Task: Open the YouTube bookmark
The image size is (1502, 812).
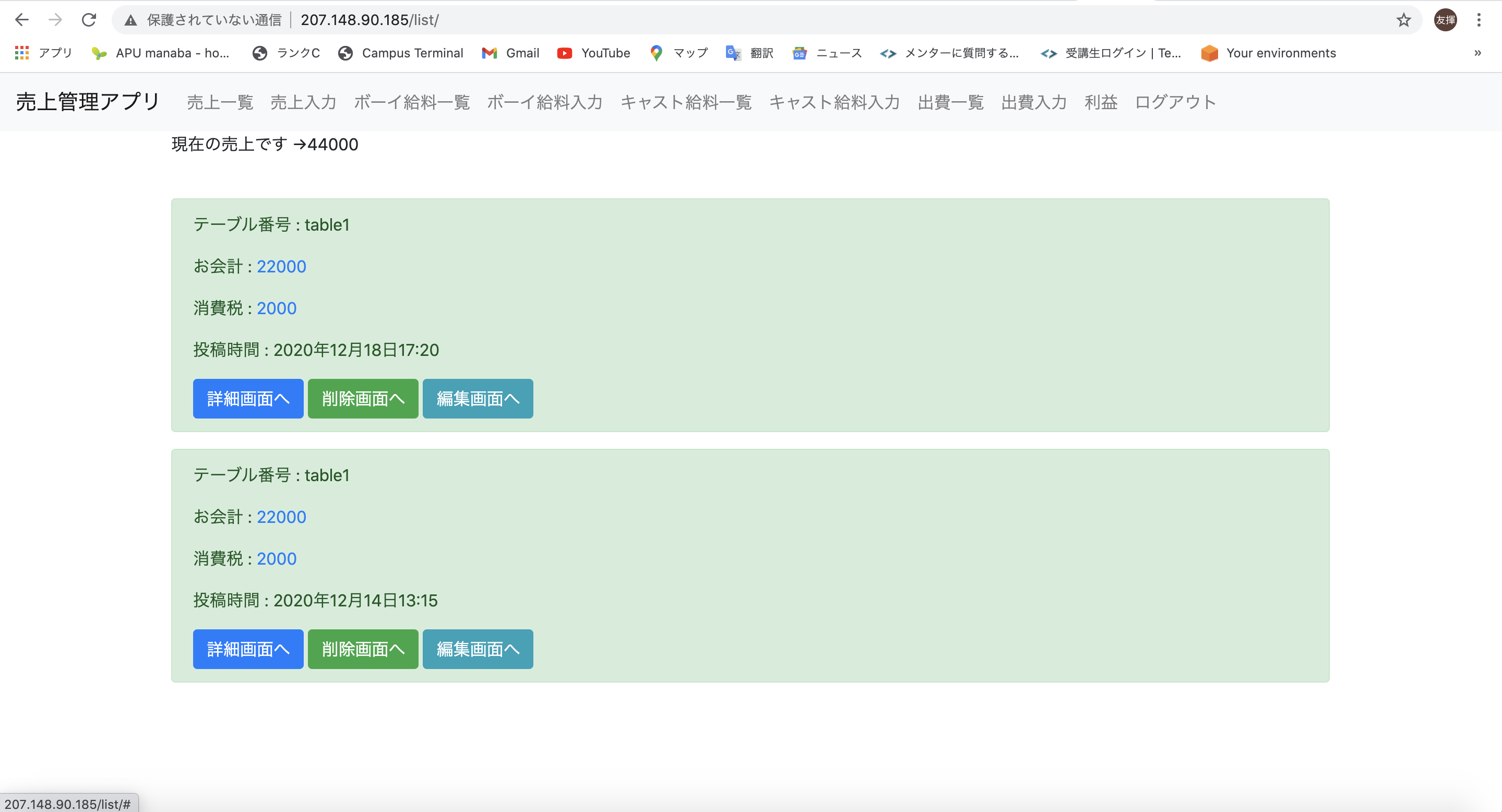Action: pyautogui.click(x=593, y=53)
